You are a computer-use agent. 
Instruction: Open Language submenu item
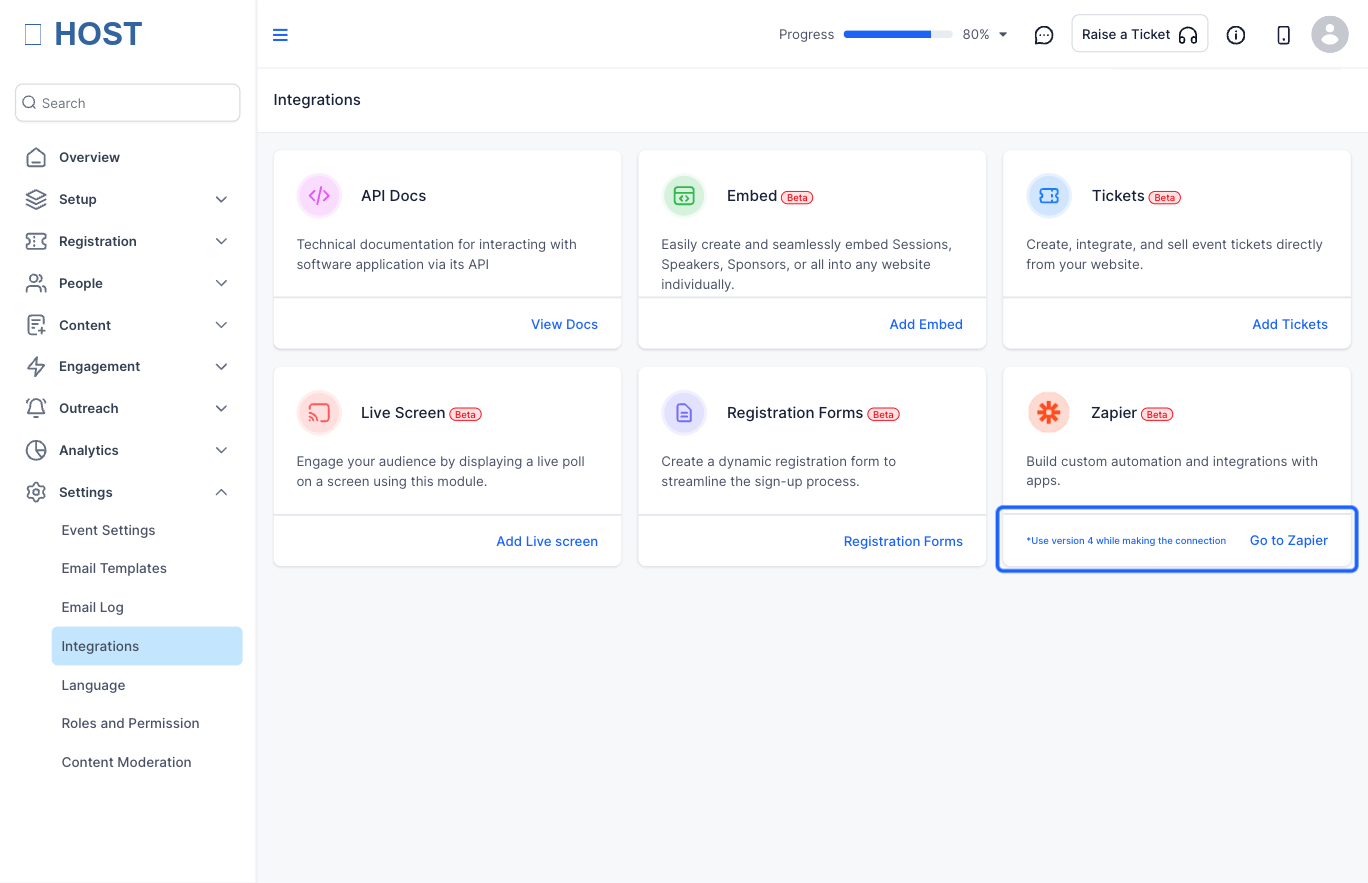(93, 685)
